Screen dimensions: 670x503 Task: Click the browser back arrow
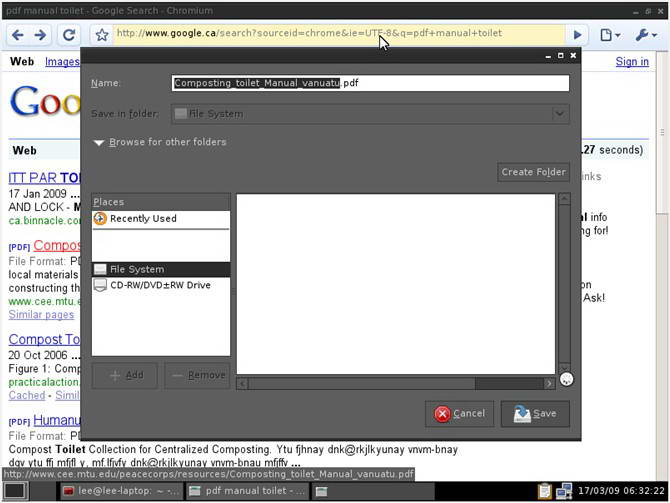[17, 34]
